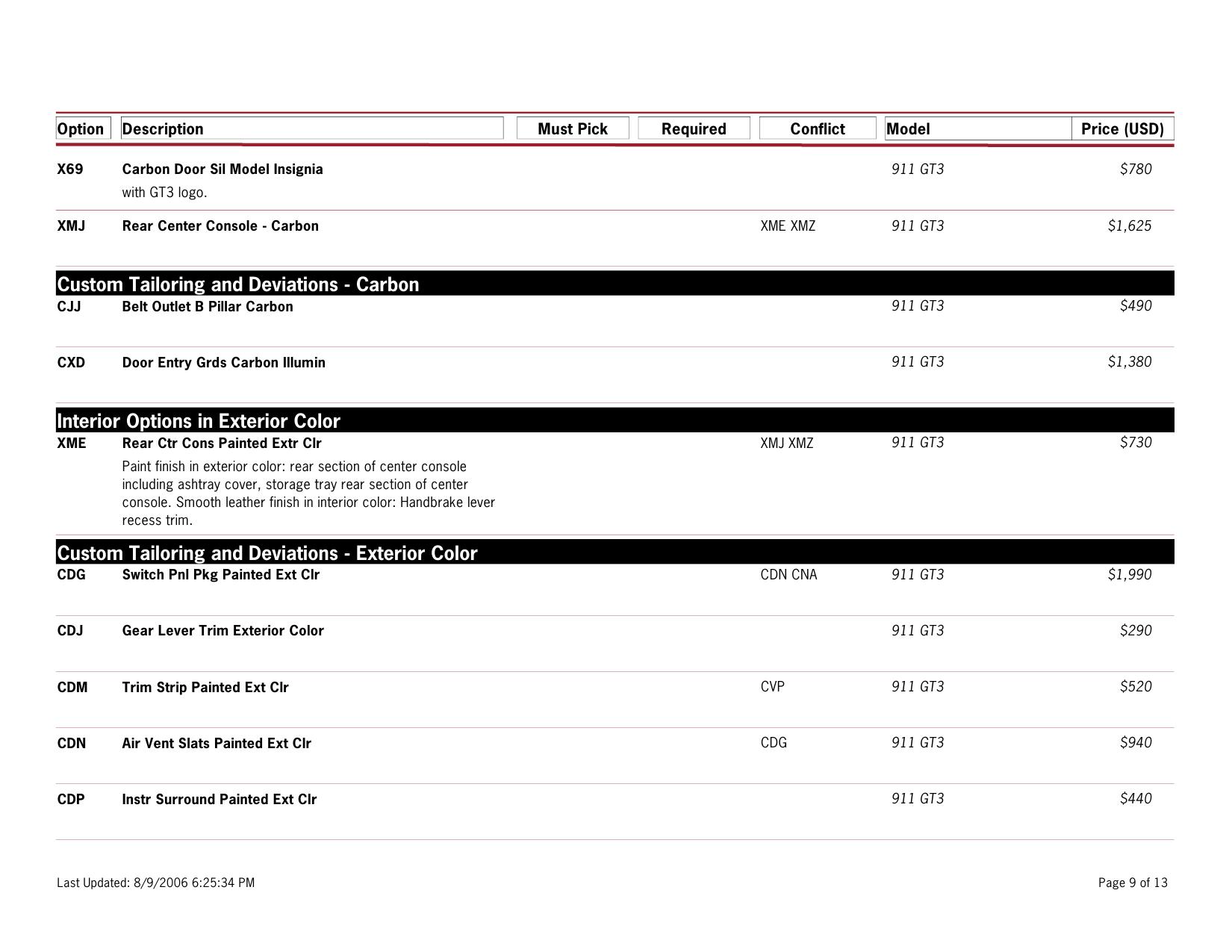The height and width of the screenshot is (952, 1232).
Task: Click the Required column header
Action: tap(694, 129)
